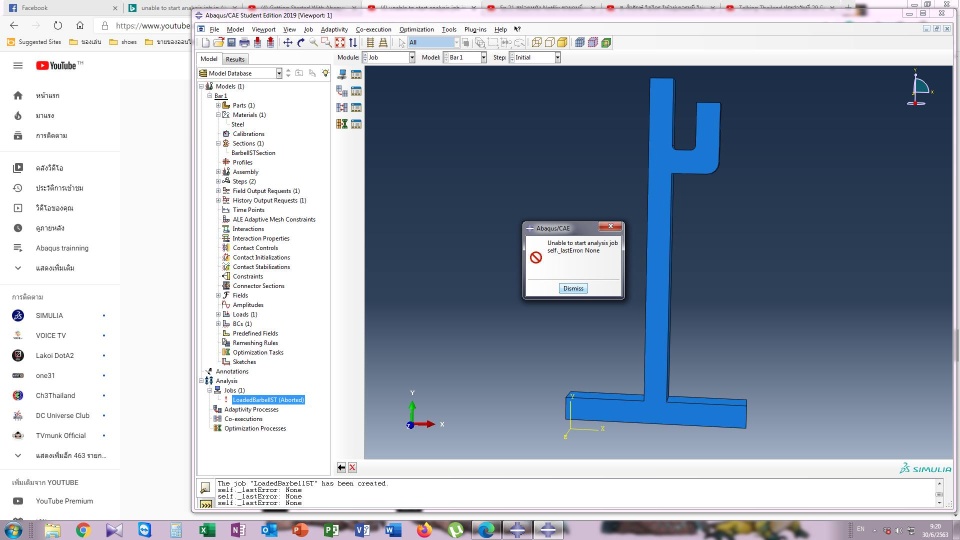
Task: Dismiss the Abaqus/CAE error dialog
Action: point(573,288)
